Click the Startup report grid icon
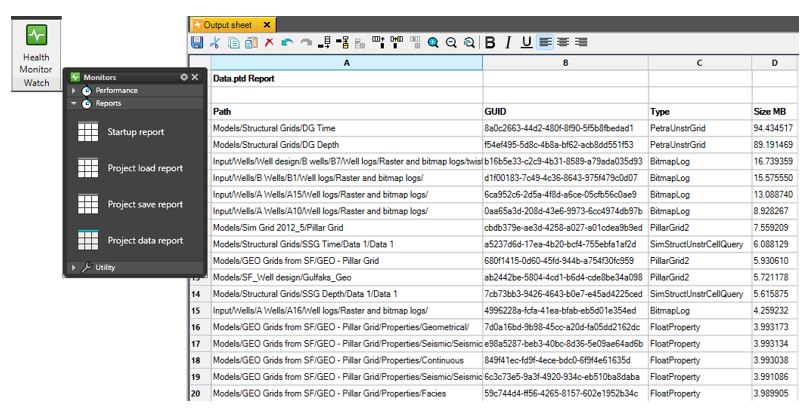Screen dimensions: 811x413 (x=88, y=132)
